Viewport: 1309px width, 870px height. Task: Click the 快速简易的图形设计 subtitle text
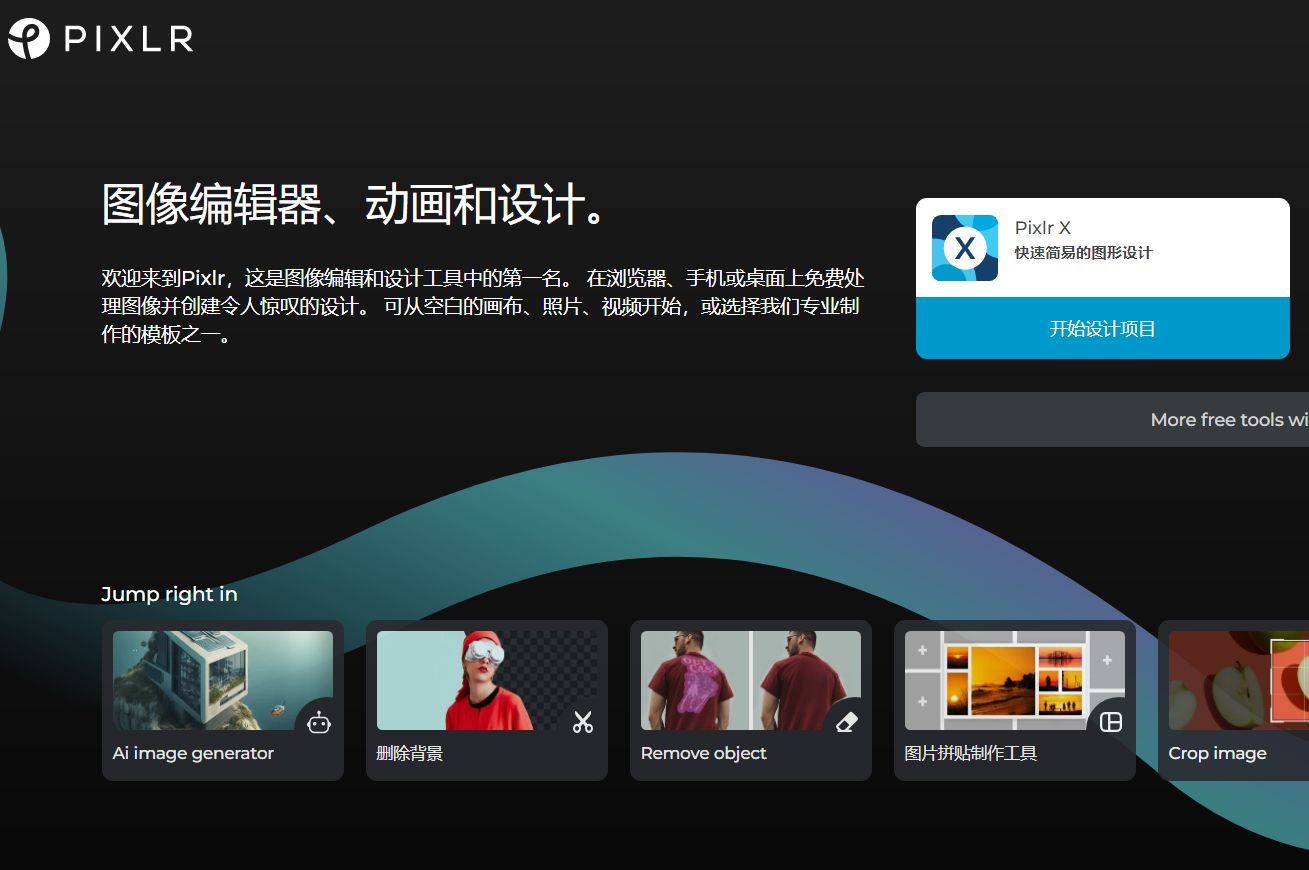pos(1084,253)
